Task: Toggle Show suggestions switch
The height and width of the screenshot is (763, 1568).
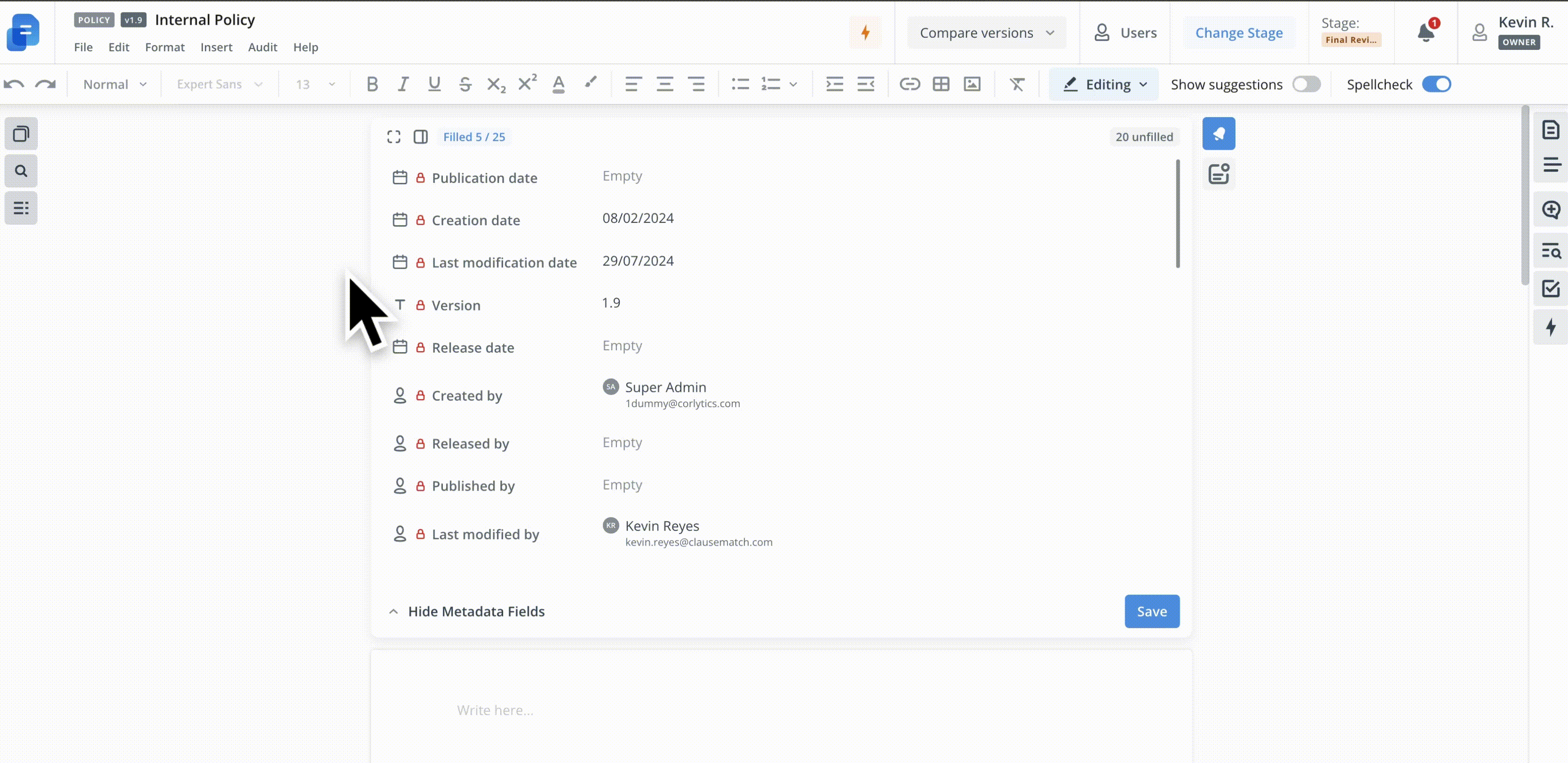Action: (1306, 84)
